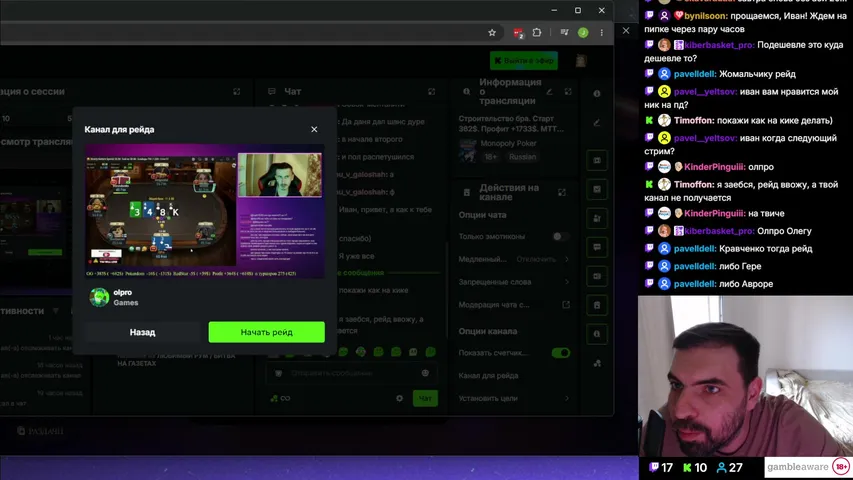
Task: Toggle the 'Только эмотиконы' switch
Action: click(561, 236)
